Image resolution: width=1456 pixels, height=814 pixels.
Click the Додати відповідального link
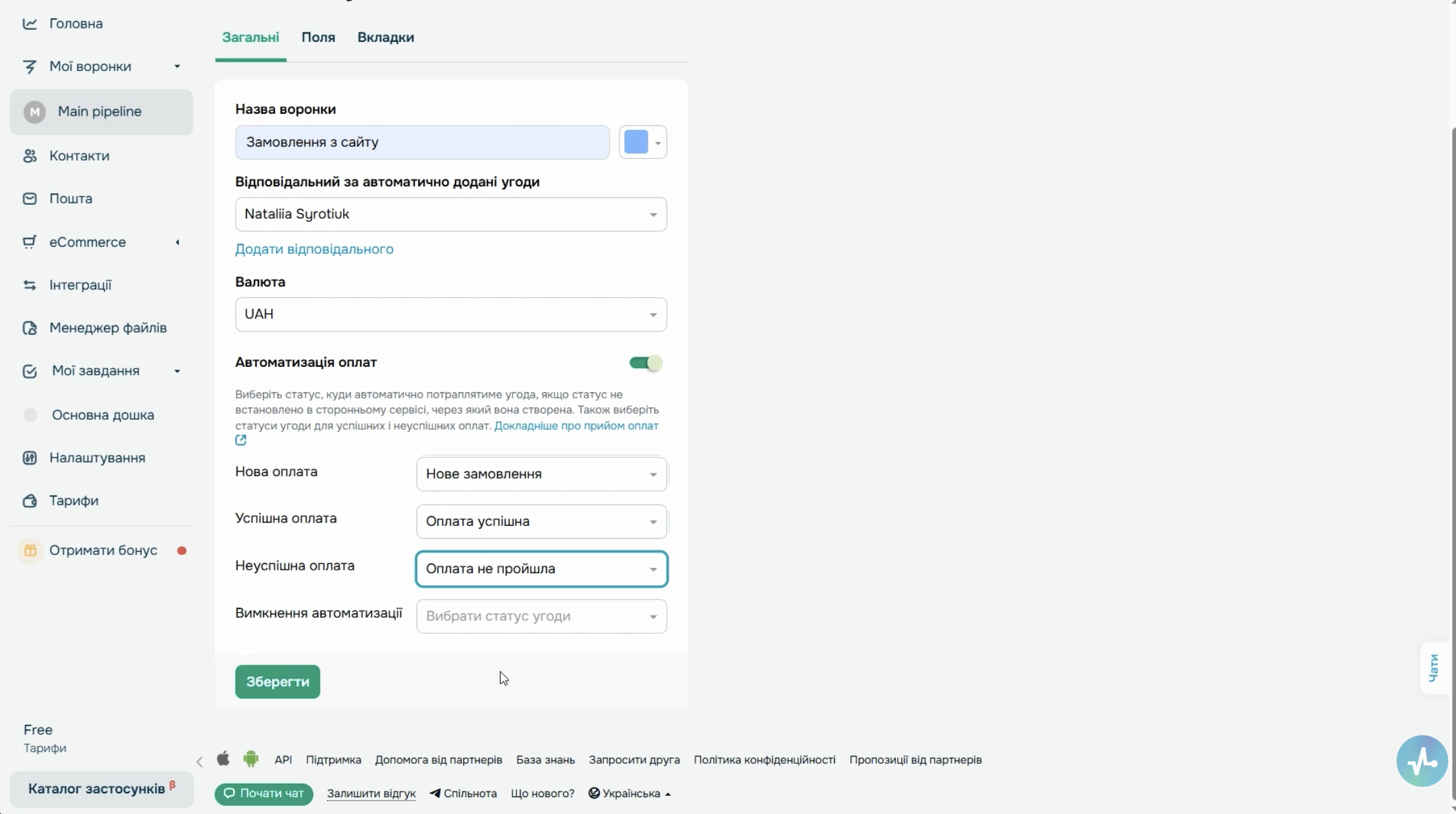pyautogui.click(x=314, y=249)
